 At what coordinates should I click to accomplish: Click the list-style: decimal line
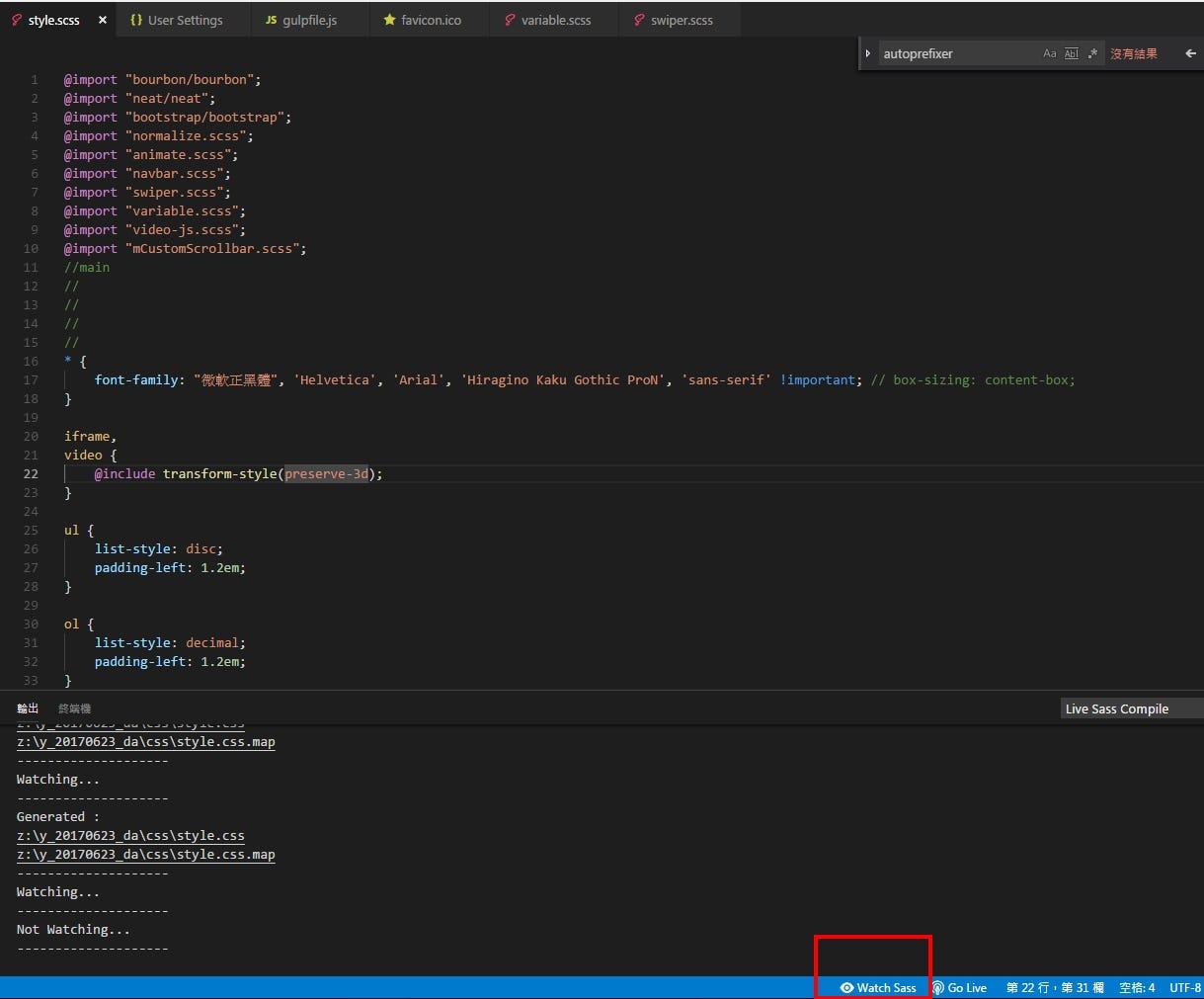(x=170, y=643)
